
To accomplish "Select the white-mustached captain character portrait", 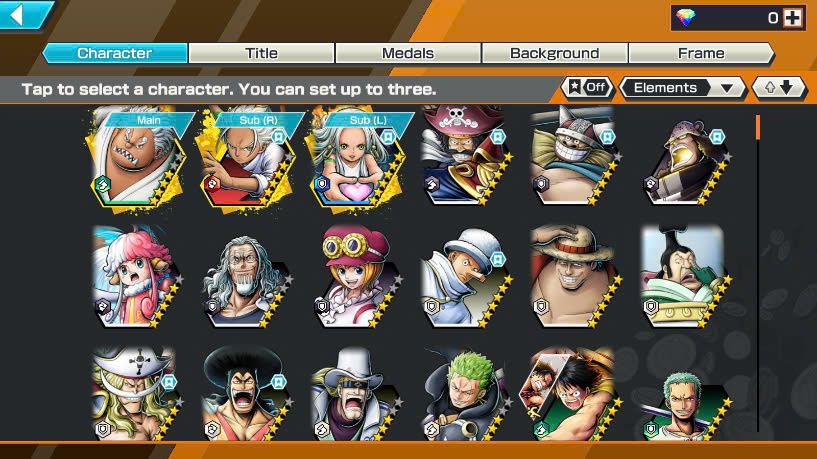I will click(x=137, y=395).
